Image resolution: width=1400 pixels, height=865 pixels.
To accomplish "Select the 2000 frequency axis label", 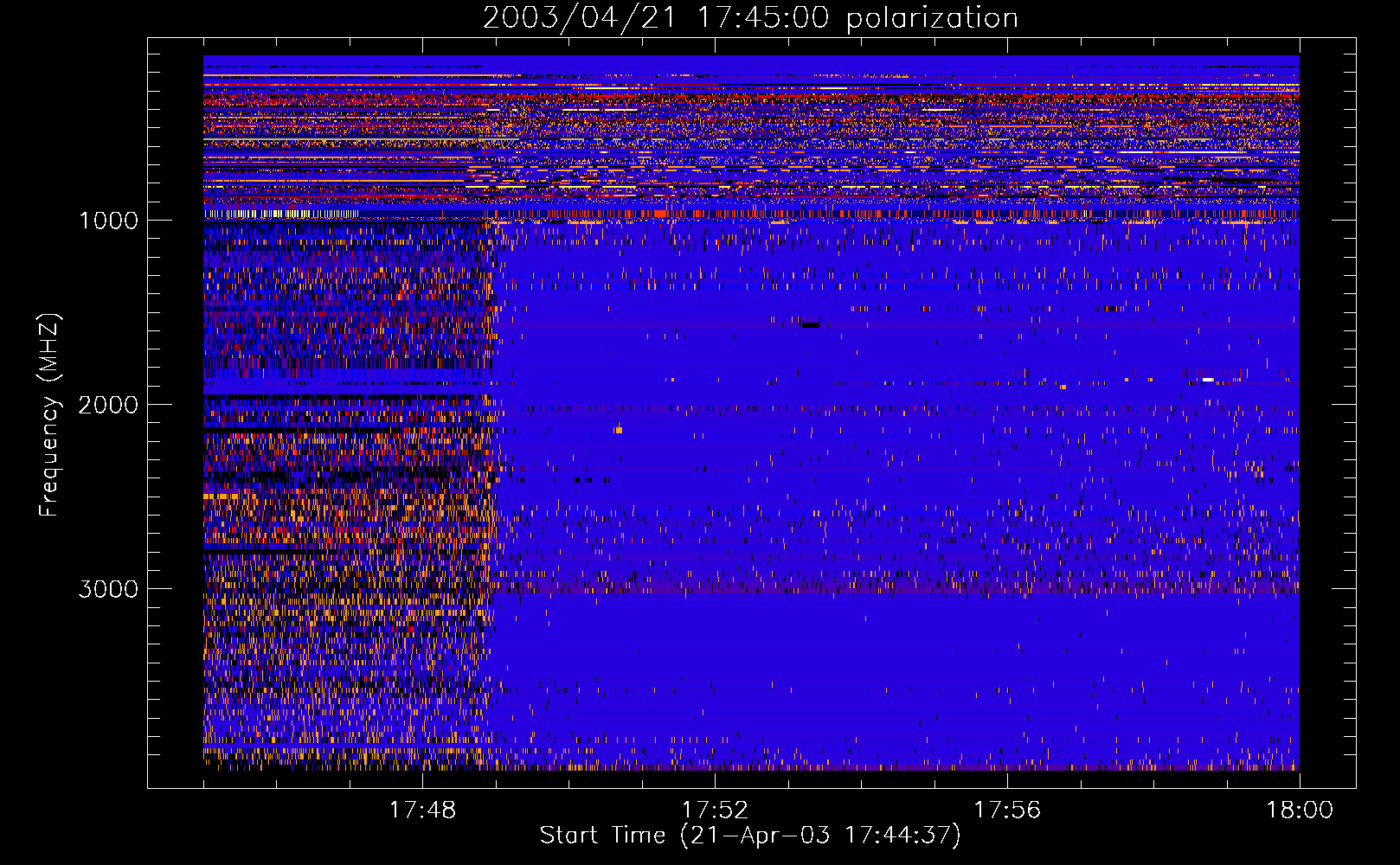I will point(108,405).
